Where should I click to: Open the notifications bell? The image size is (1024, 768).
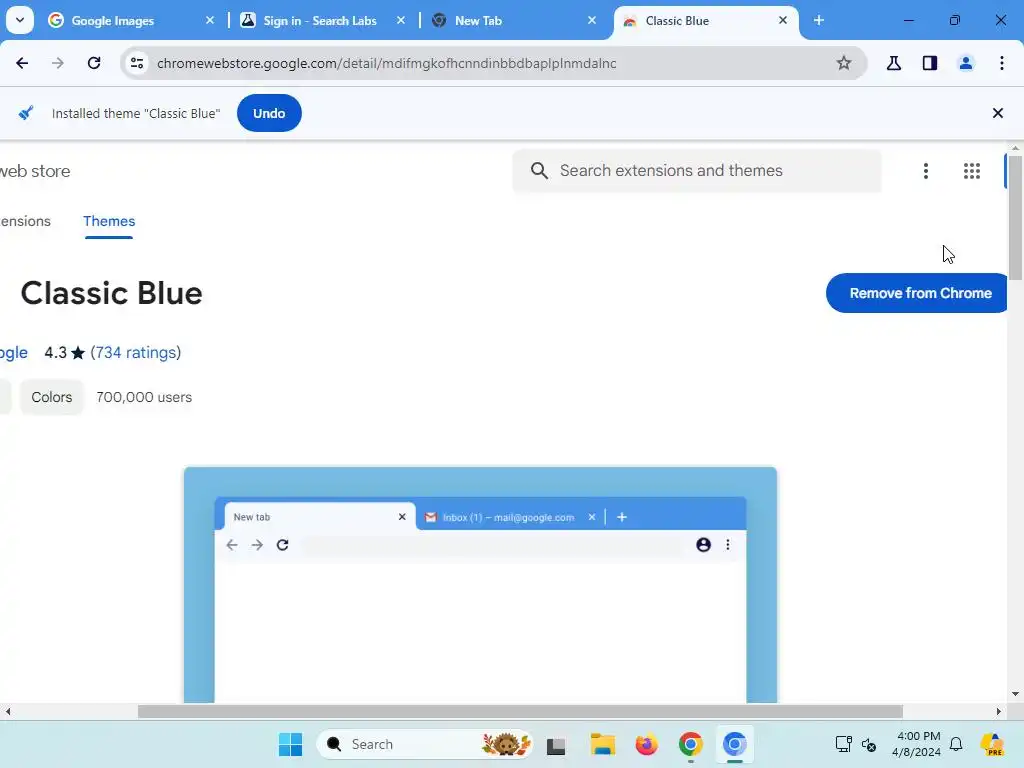click(x=956, y=744)
